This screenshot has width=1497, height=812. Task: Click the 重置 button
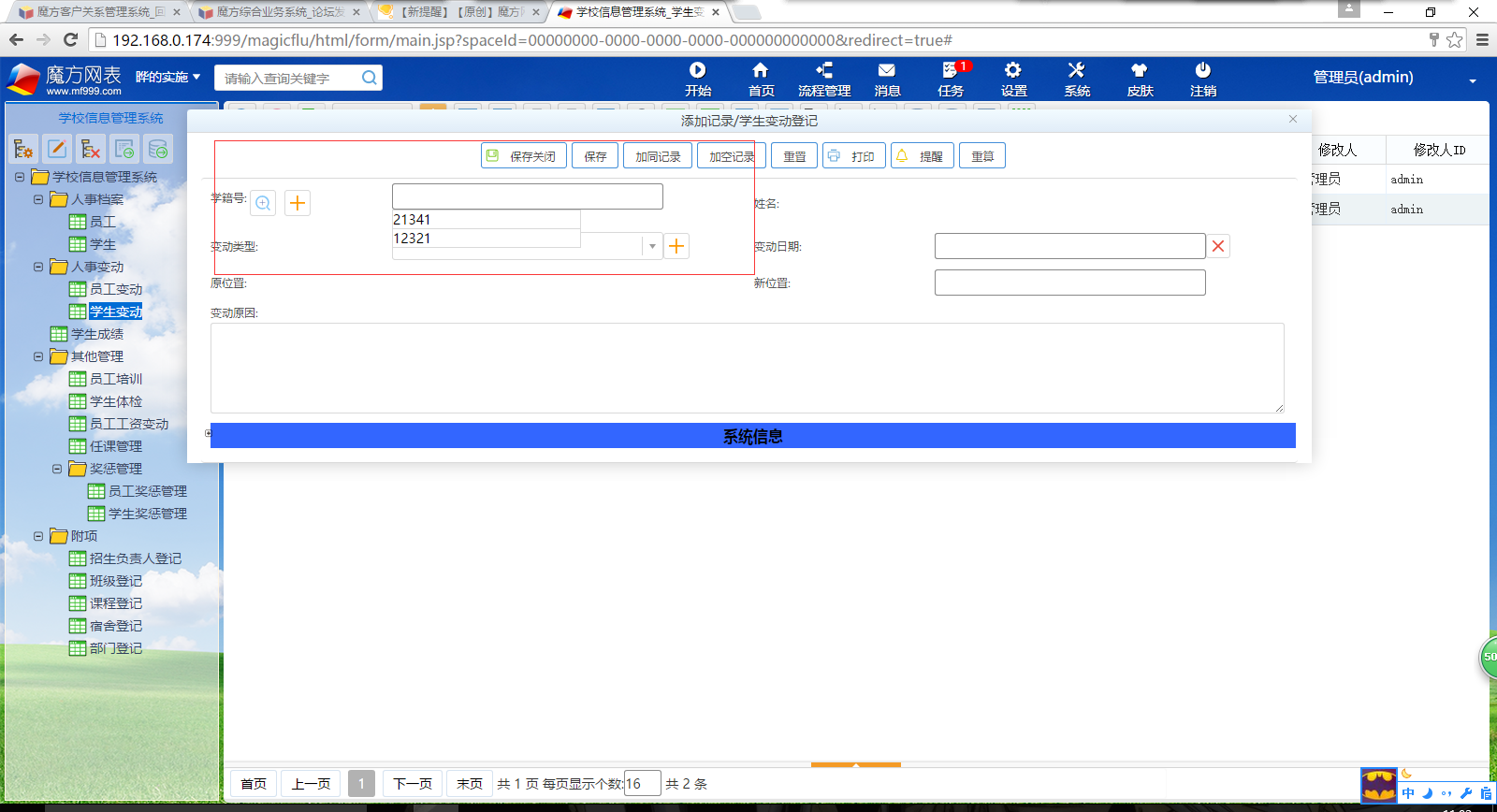[x=794, y=156]
